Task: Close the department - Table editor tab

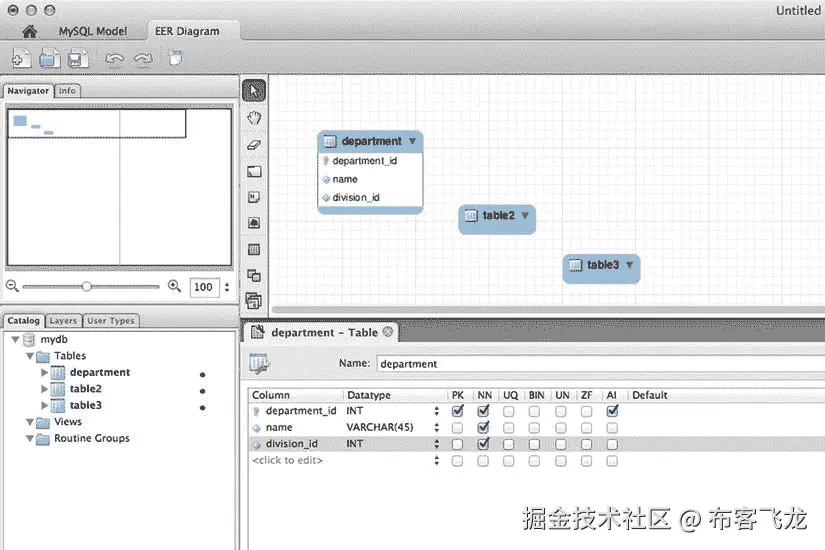Action: (x=388, y=332)
